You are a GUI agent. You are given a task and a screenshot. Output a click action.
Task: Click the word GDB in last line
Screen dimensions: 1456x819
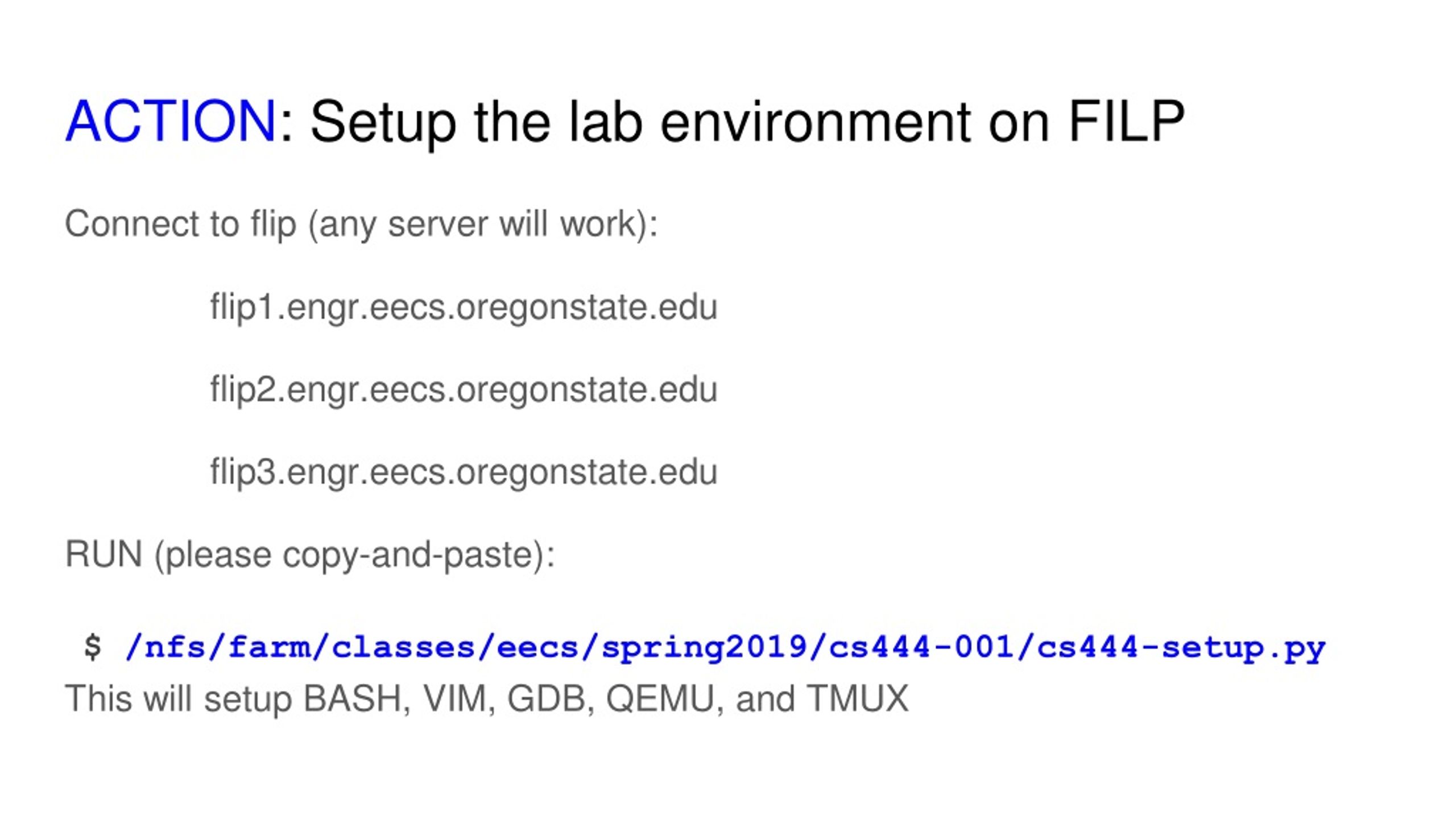pos(546,698)
